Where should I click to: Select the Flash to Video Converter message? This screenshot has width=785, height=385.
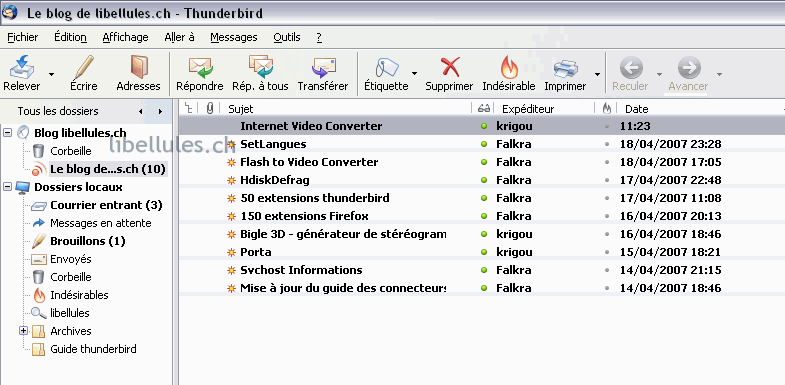point(309,162)
